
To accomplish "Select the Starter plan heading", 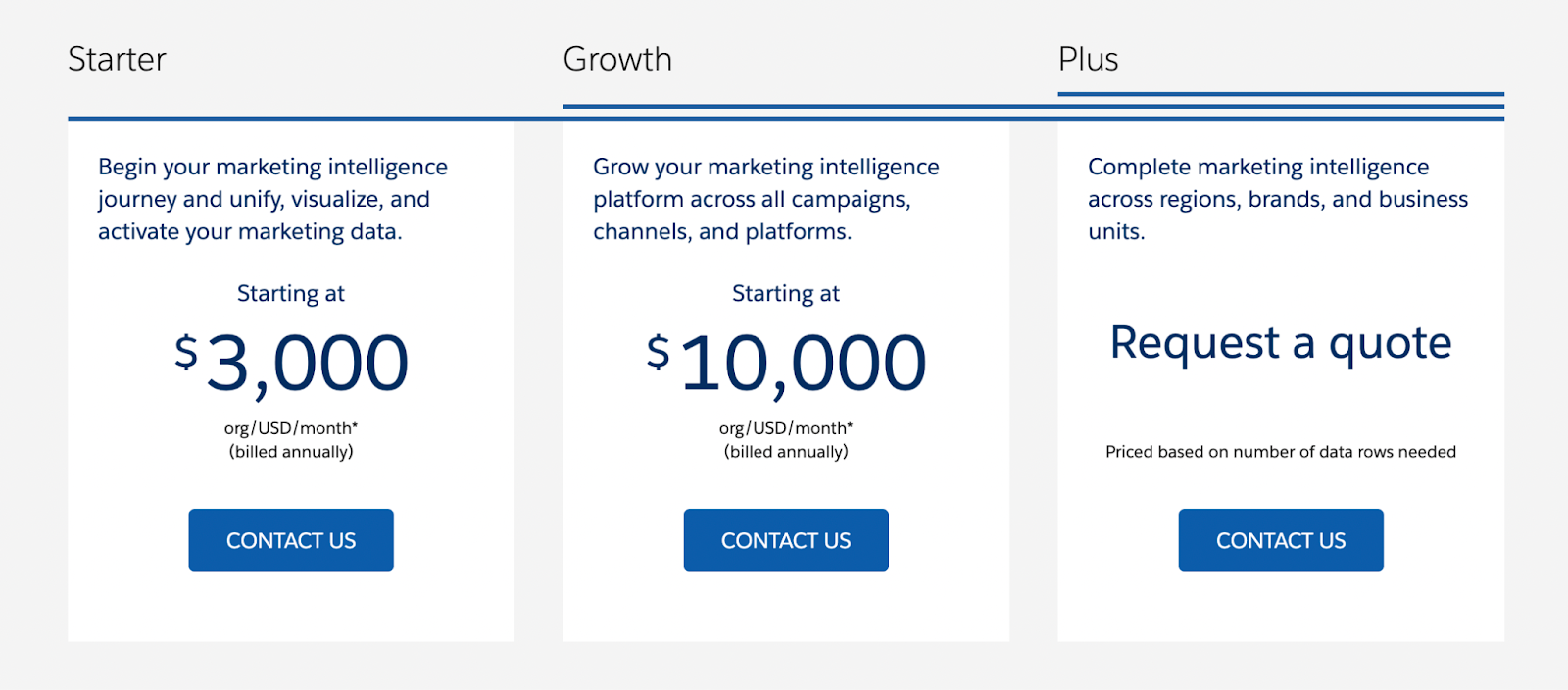I will coord(117,59).
